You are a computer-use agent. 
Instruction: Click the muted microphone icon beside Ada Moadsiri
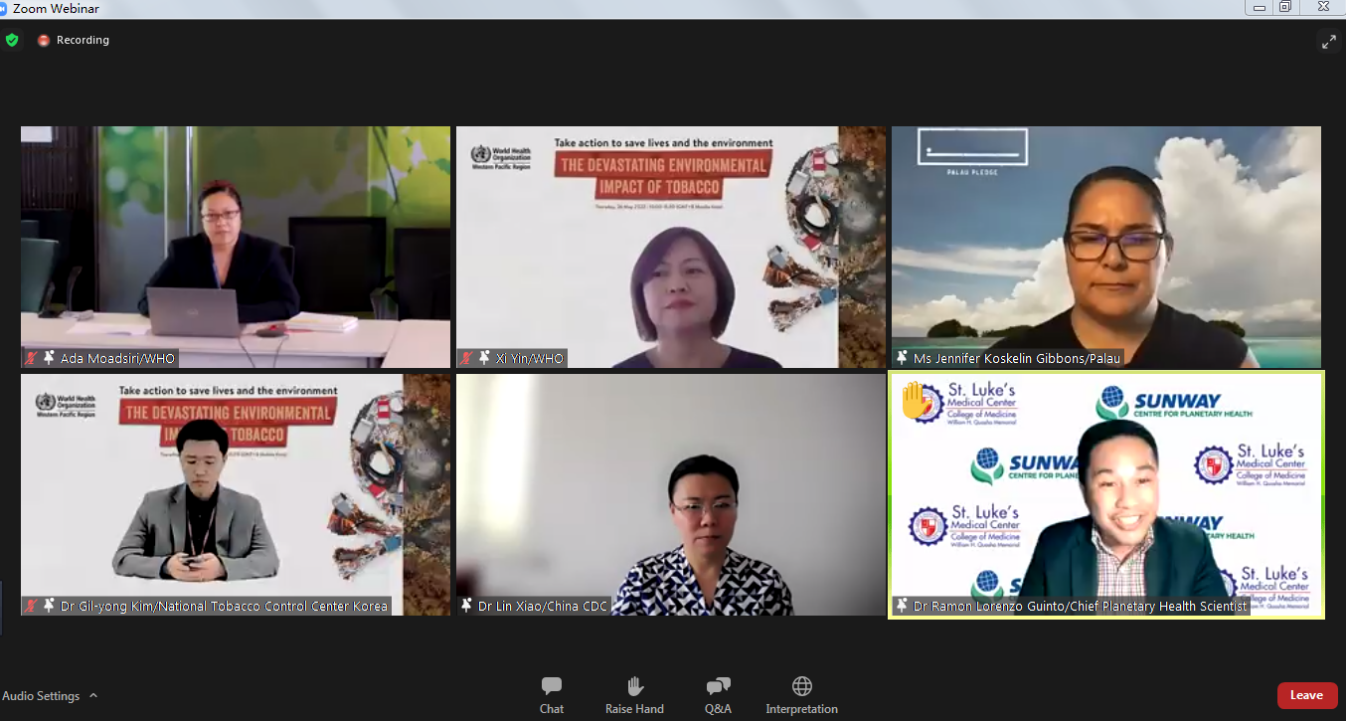click(x=31, y=358)
